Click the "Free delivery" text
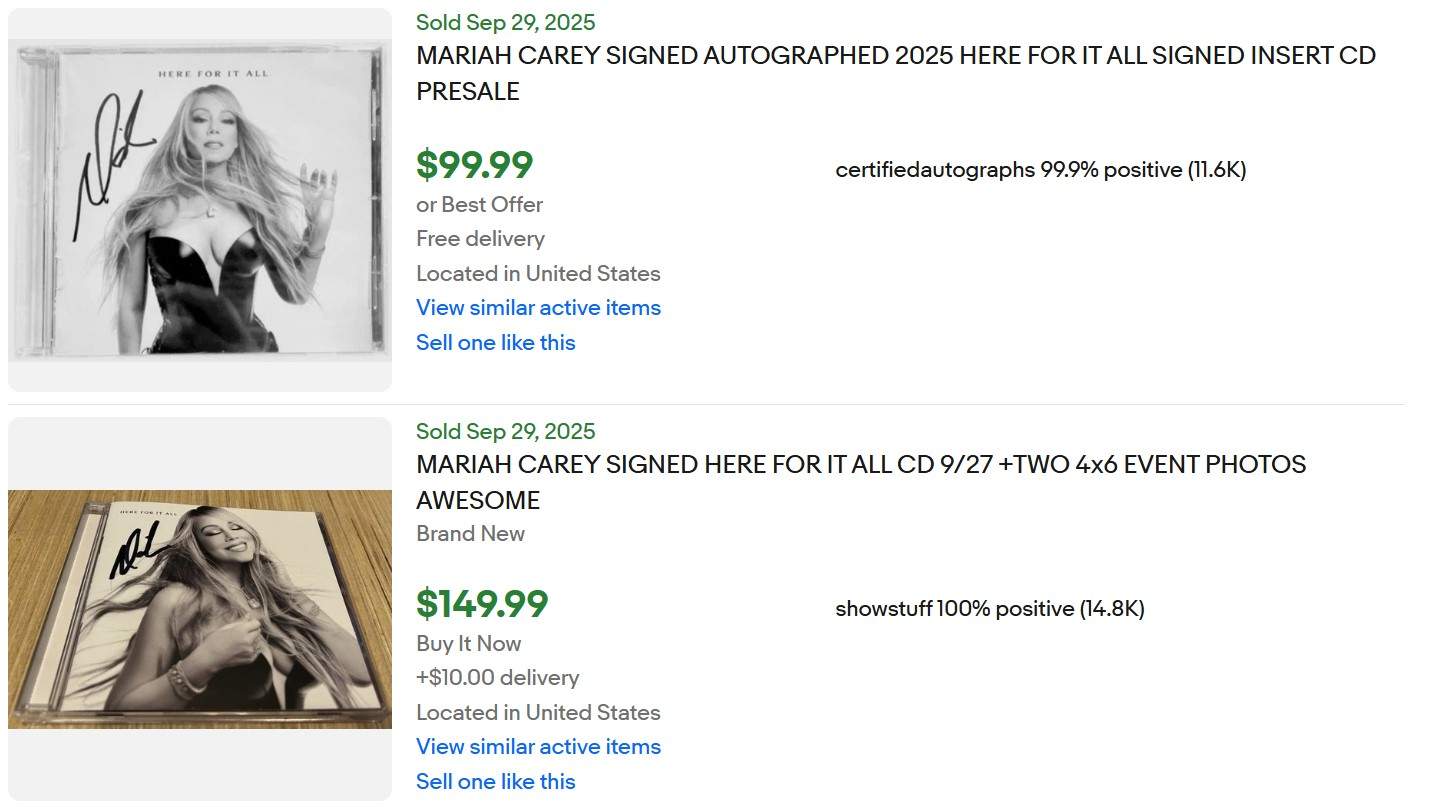 point(480,239)
